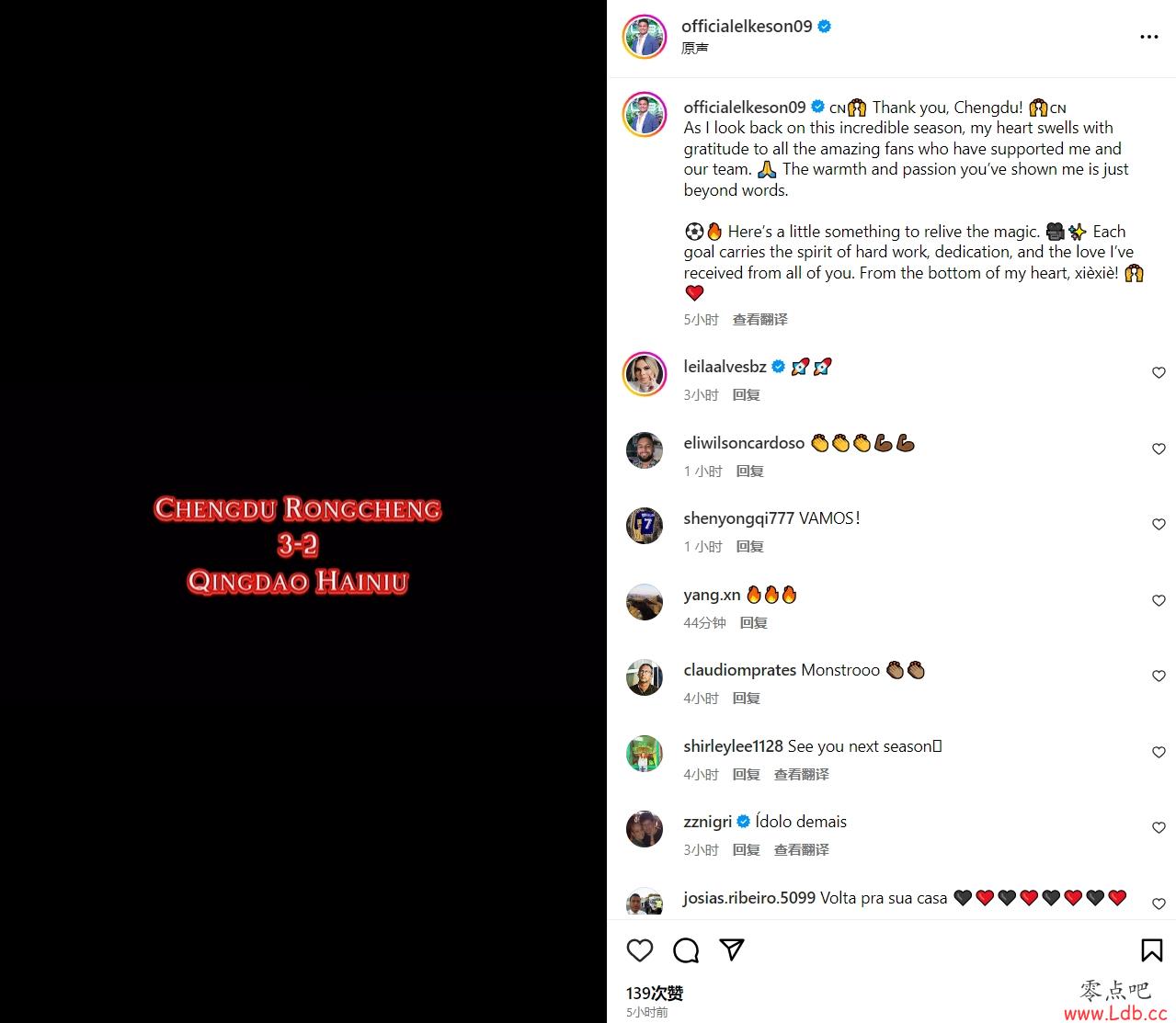The image size is (1176, 1023).
Task: View translation of shirleylee1128's comment
Action: [801, 774]
